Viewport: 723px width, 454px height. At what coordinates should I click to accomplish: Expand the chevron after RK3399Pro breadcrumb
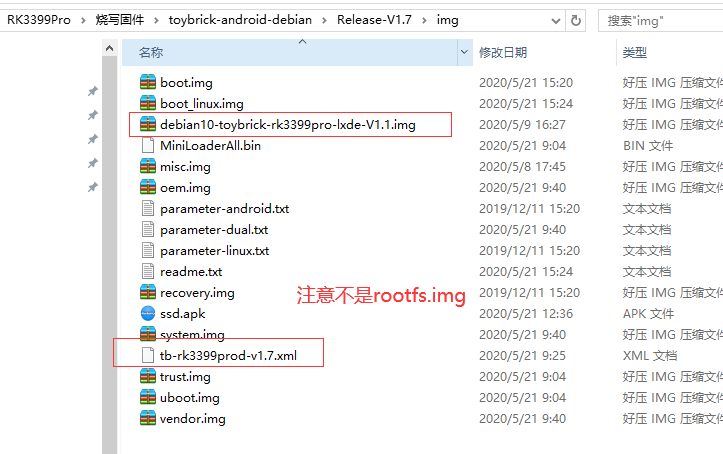83,20
